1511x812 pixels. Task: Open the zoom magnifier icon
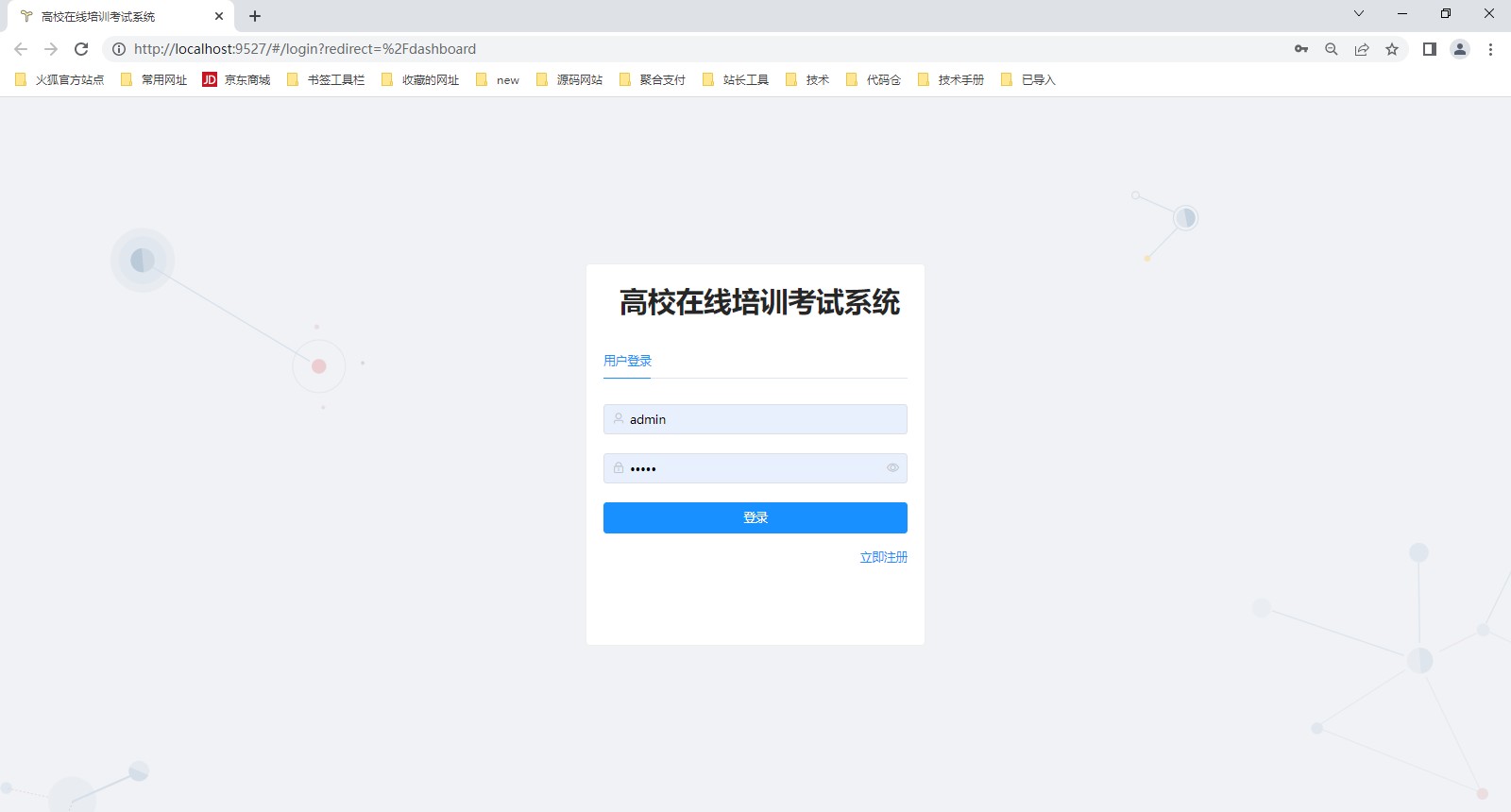coord(1332,49)
